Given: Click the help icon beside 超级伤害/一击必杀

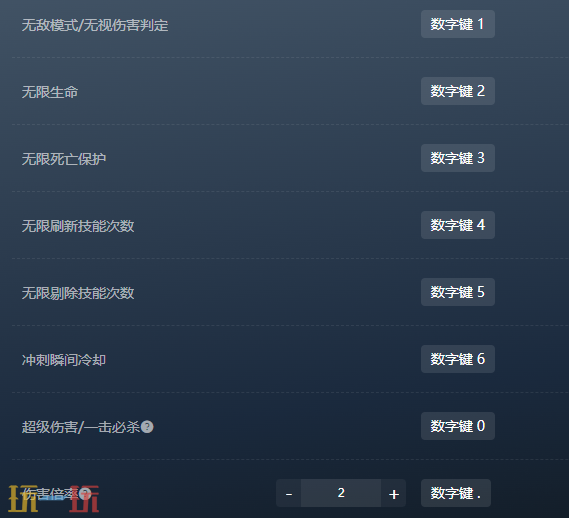Looking at the screenshot, I should click(147, 427).
